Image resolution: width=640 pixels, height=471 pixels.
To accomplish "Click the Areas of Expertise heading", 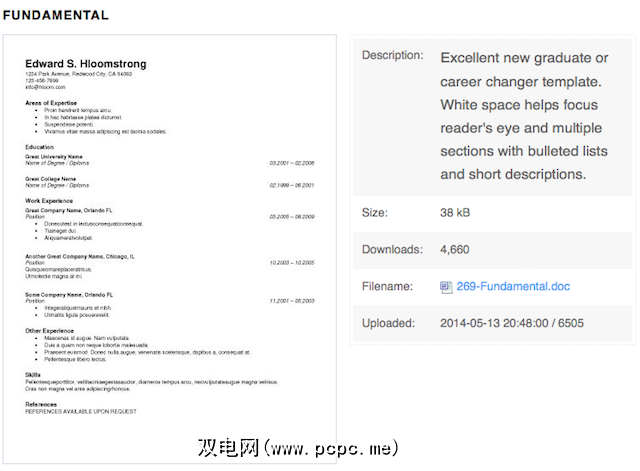I will 54,102.
